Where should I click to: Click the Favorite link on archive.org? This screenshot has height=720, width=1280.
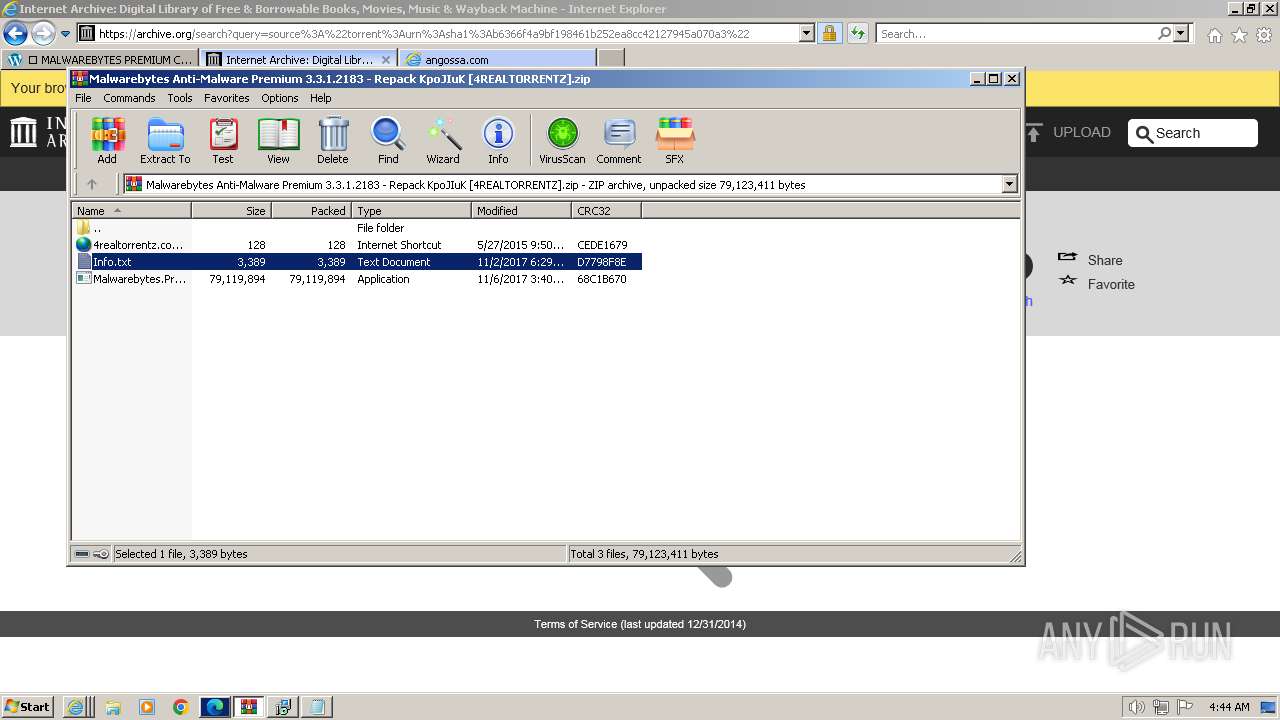[x=1097, y=284]
